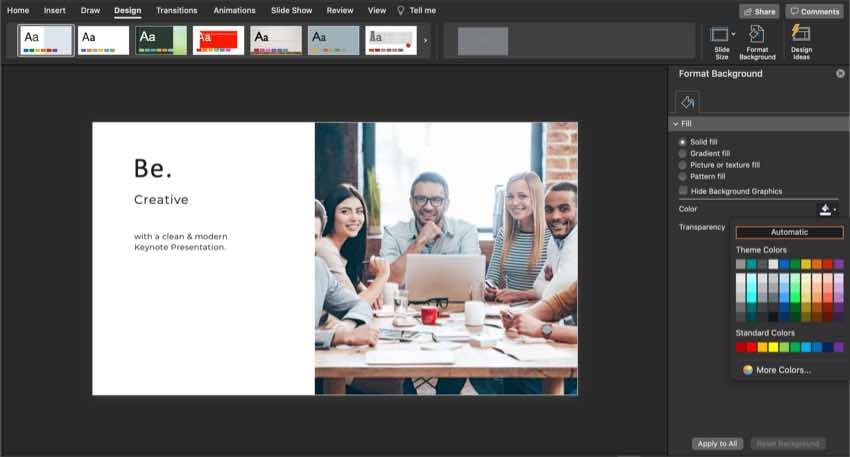
Task: Click the Tell me lightbulb icon
Action: tap(401, 11)
